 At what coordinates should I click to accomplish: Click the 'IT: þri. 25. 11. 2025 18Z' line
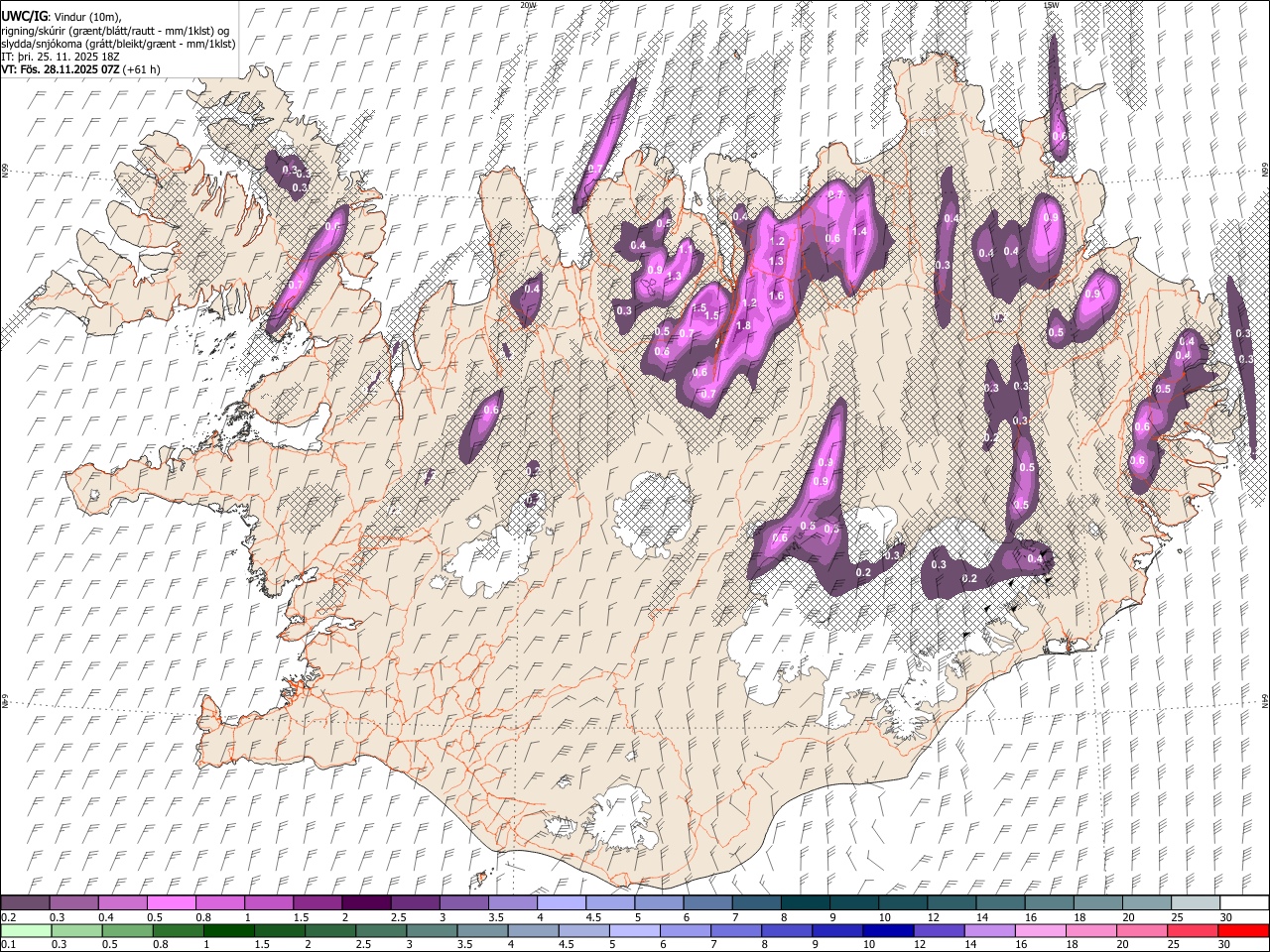61,57
